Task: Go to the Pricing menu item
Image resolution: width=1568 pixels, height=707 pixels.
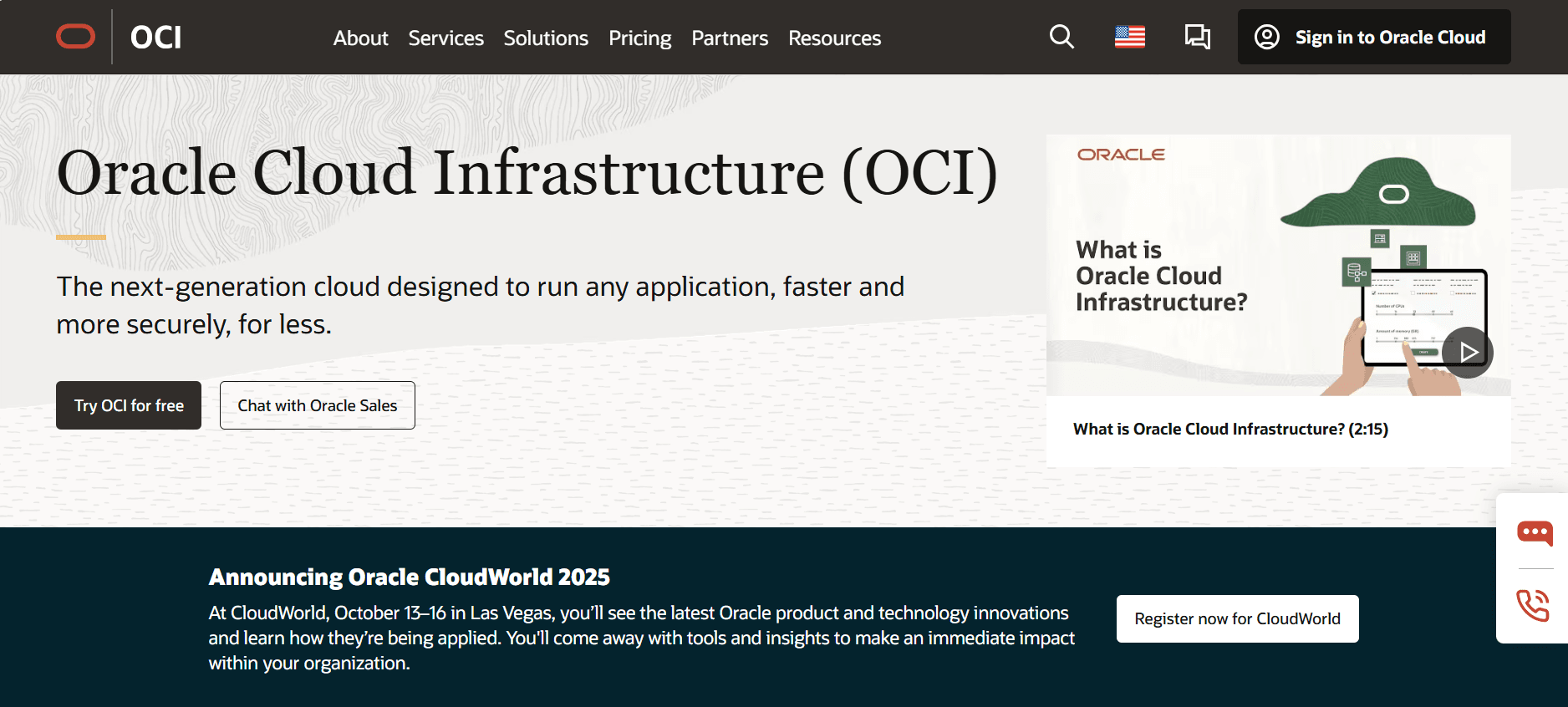Action: [x=639, y=38]
